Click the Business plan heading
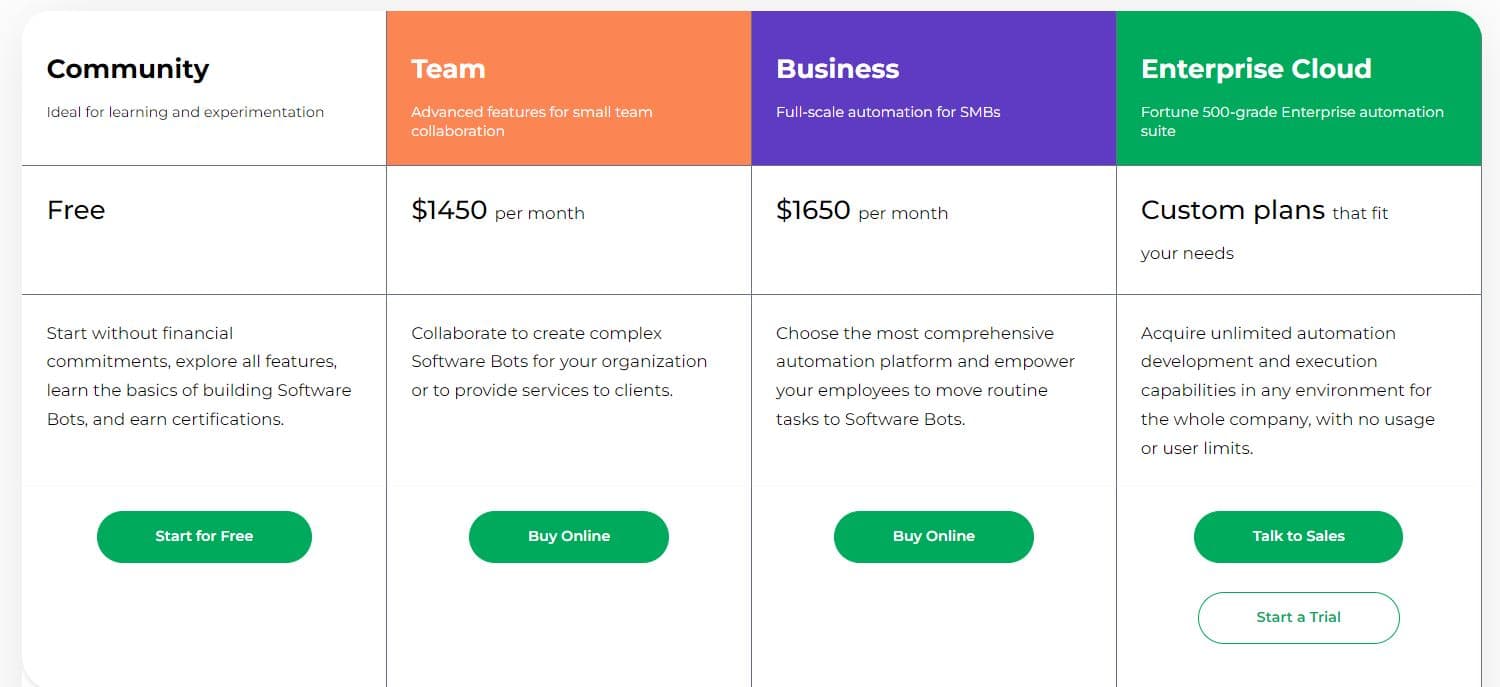1500x687 pixels. tap(837, 69)
